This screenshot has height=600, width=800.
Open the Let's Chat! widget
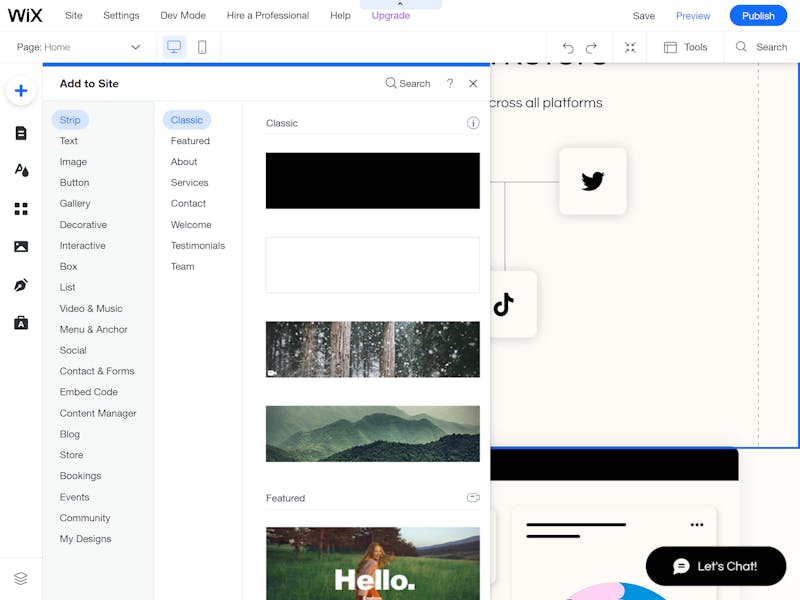715,566
